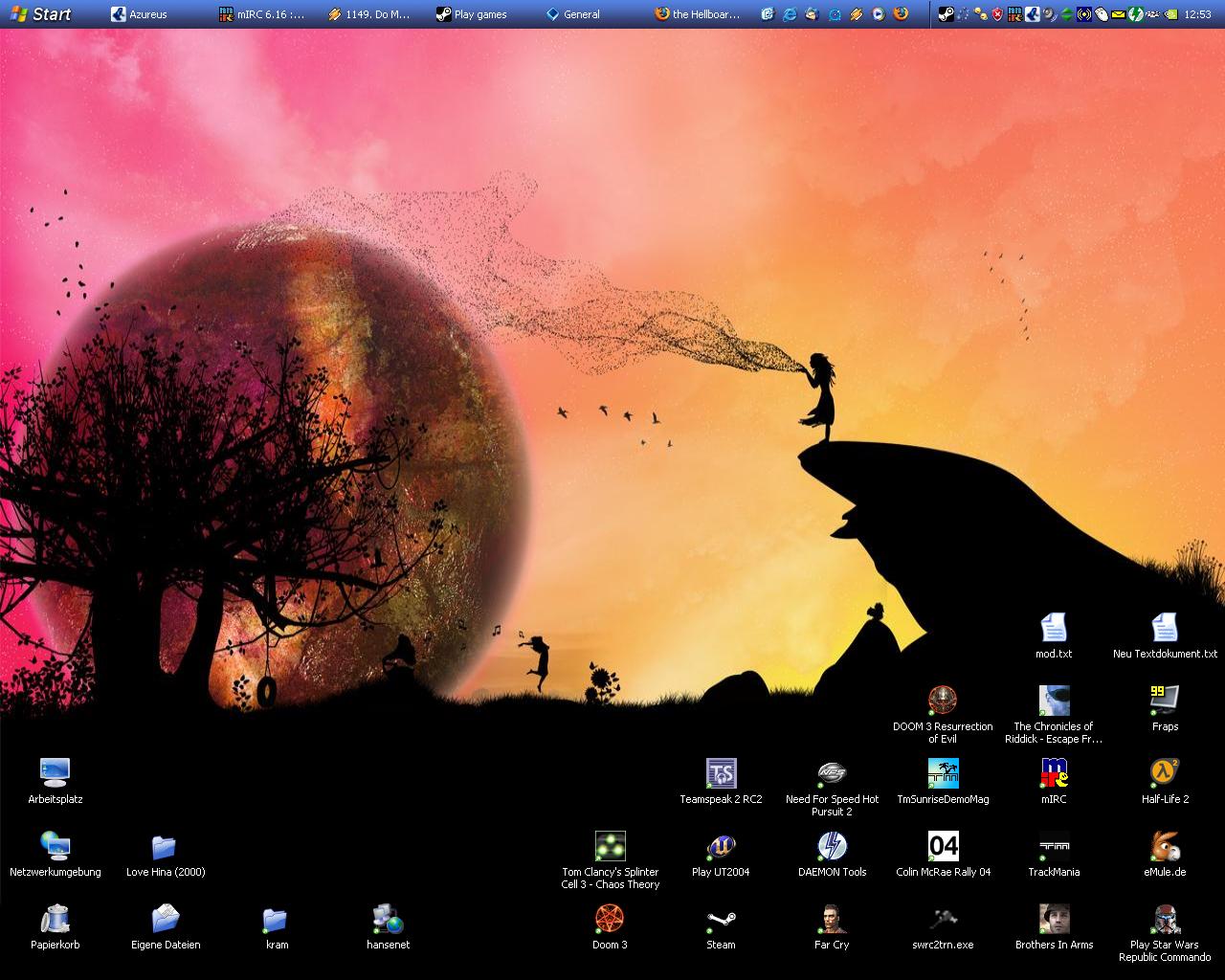The width and height of the screenshot is (1225, 980).
Task: Launch Far Cry from the desktop
Action: [832, 920]
